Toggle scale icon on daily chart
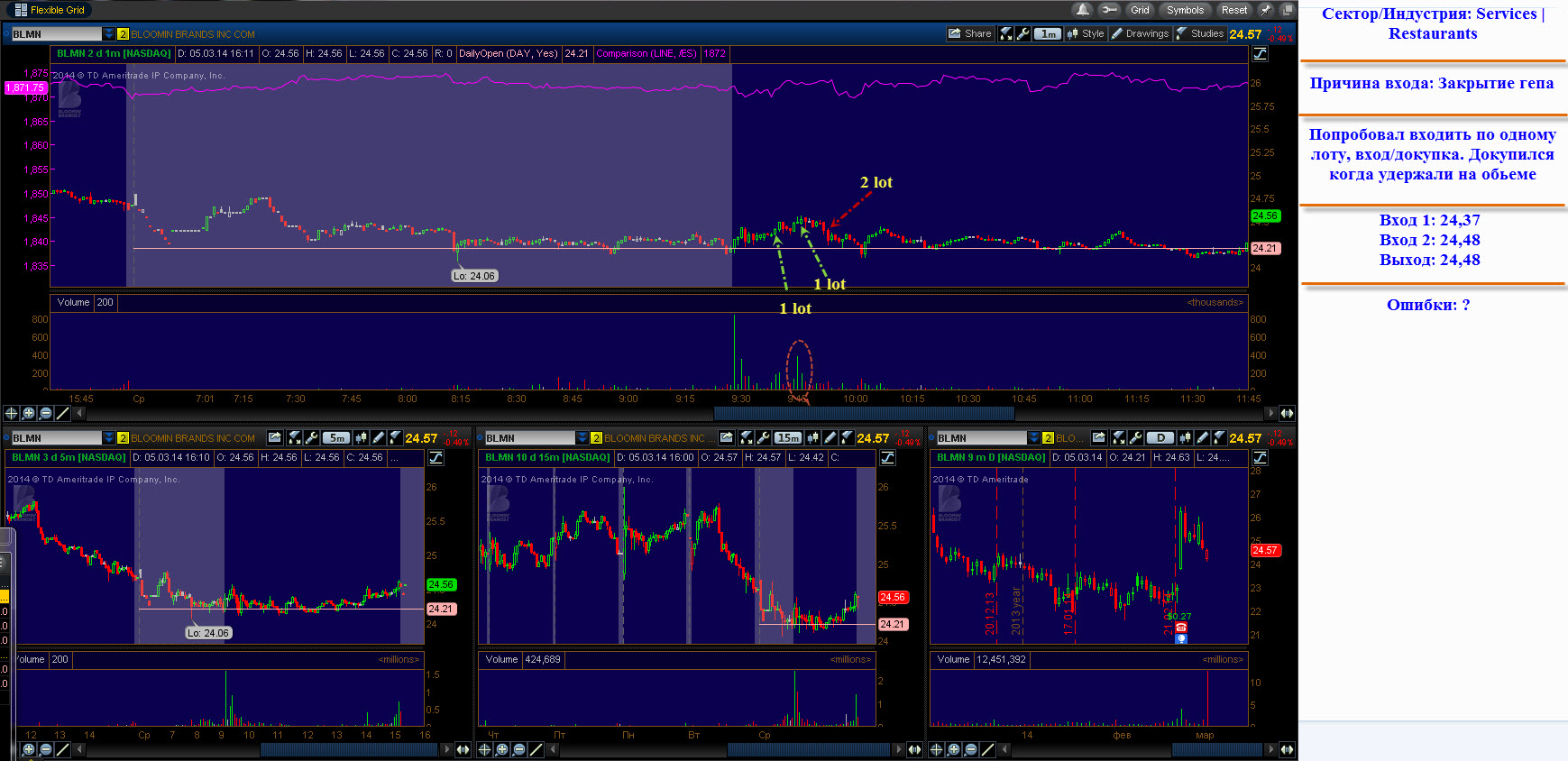The image size is (1568, 761). pyautogui.click(x=1260, y=457)
